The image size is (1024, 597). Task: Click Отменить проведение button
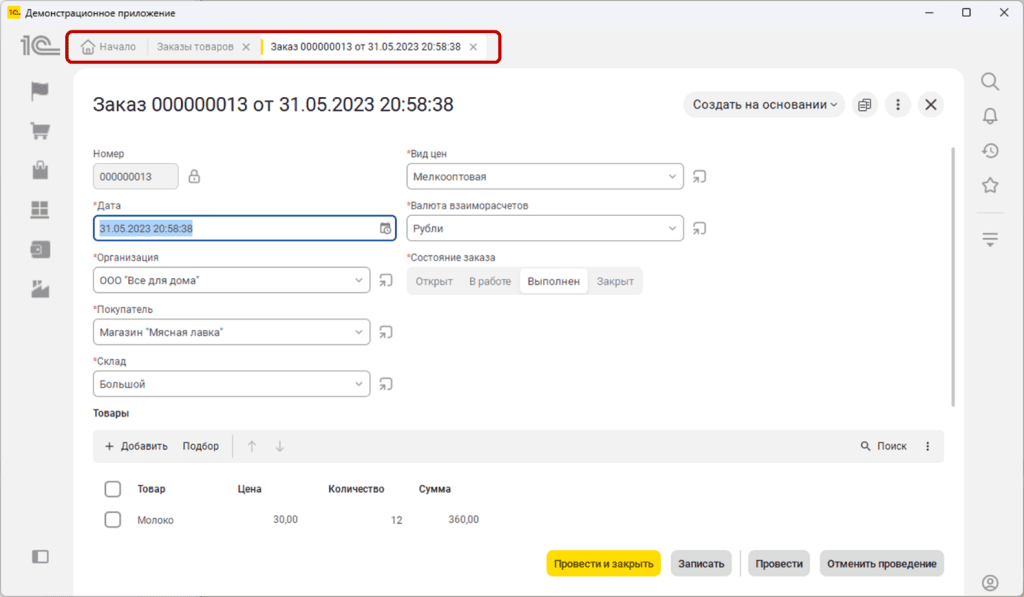click(882, 564)
